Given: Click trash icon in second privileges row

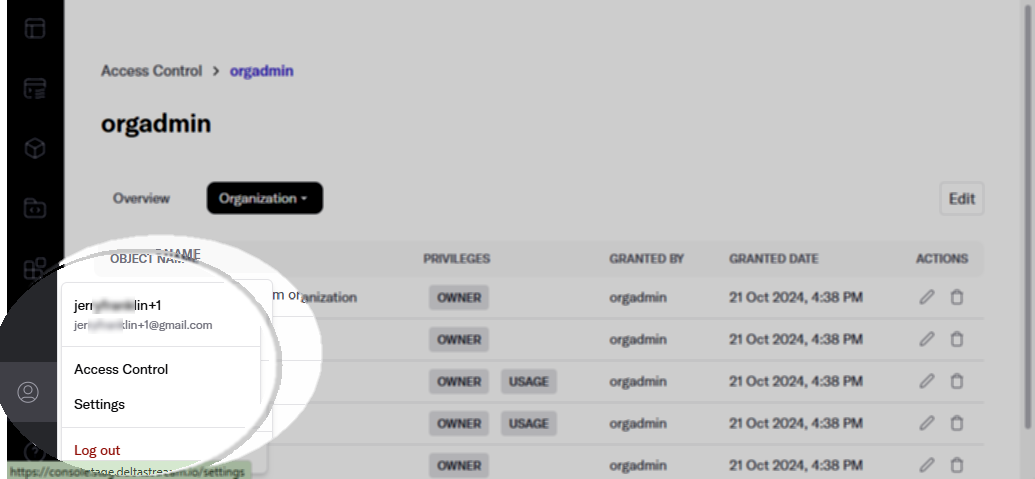Looking at the screenshot, I should pyautogui.click(x=956, y=339).
